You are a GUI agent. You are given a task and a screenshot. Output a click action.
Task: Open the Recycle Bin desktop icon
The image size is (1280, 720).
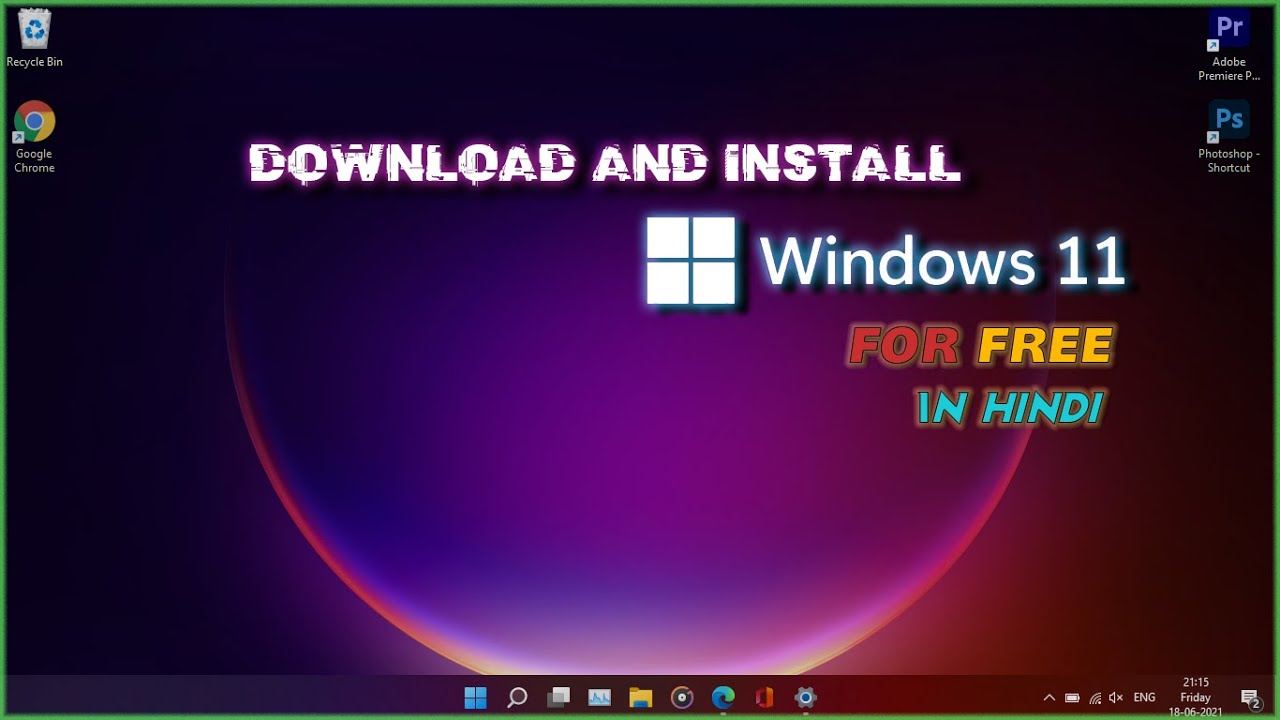tap(34, 38)
